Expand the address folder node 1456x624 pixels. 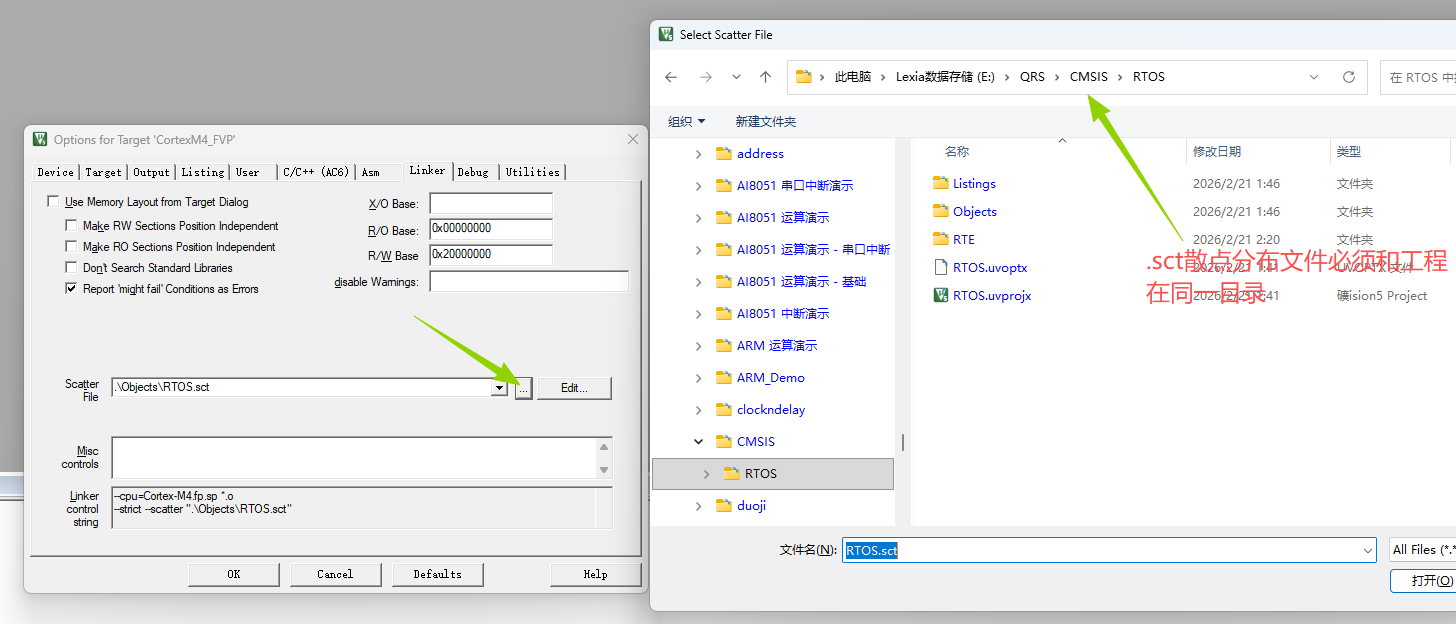(698, 154)
